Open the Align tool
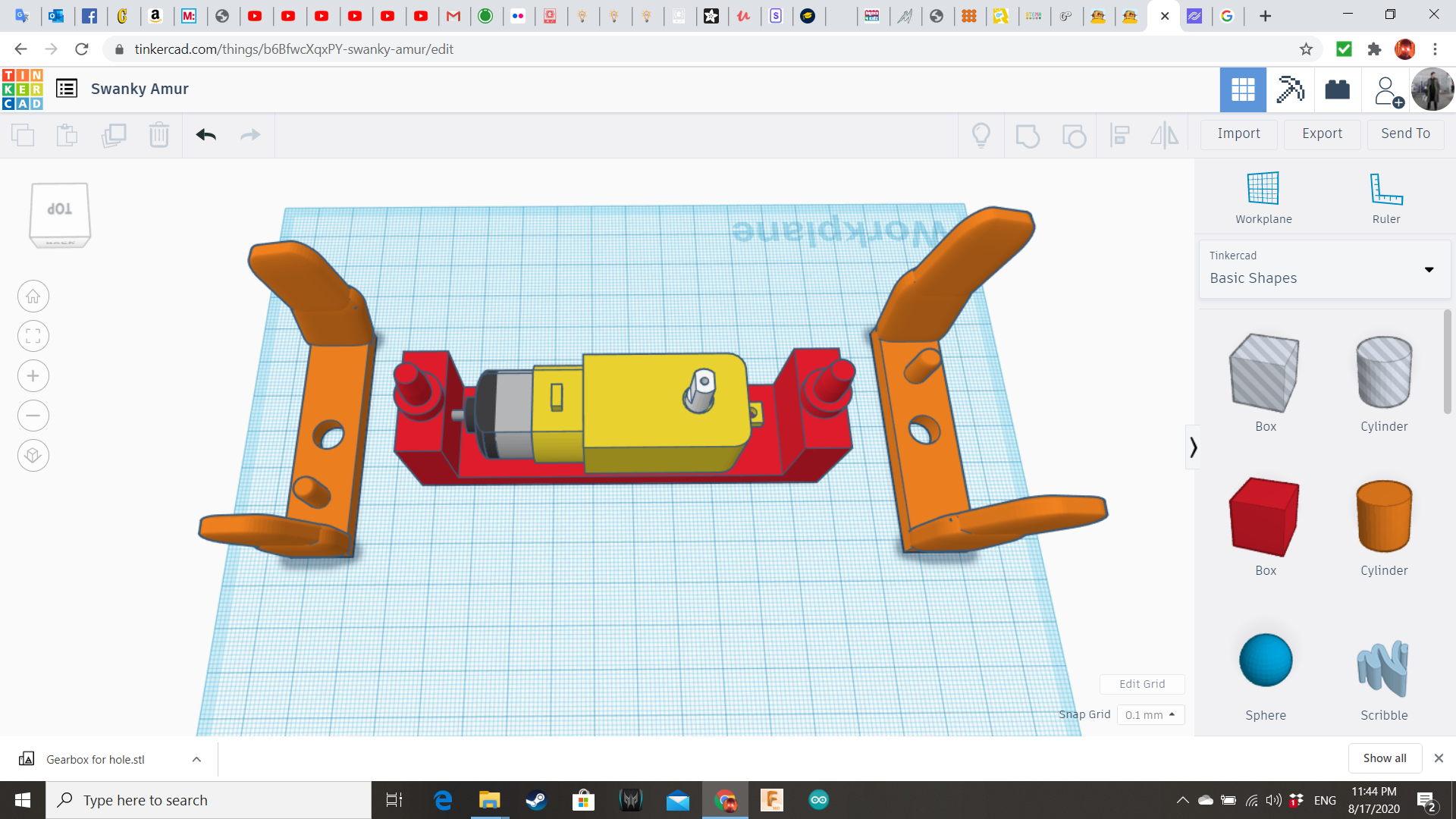This screenshot has width=1456, height=819. click(x=1120, y=135)
